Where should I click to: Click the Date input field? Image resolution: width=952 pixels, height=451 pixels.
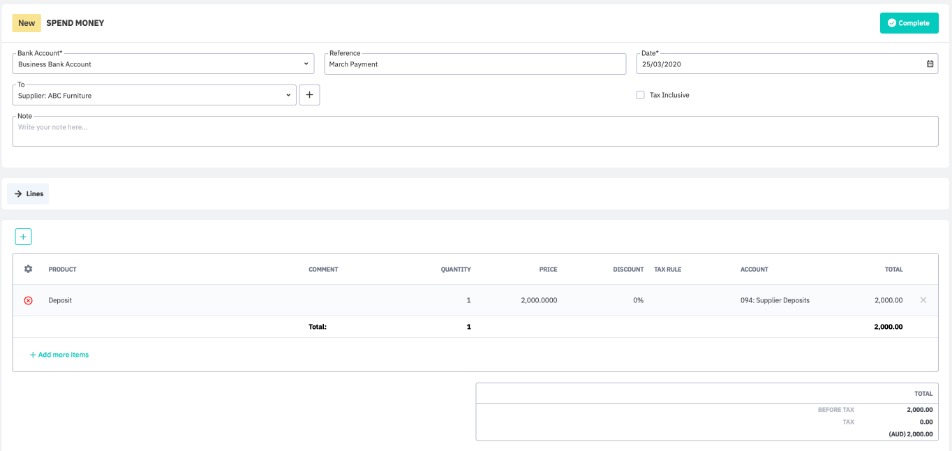click(x=780, y=64)
